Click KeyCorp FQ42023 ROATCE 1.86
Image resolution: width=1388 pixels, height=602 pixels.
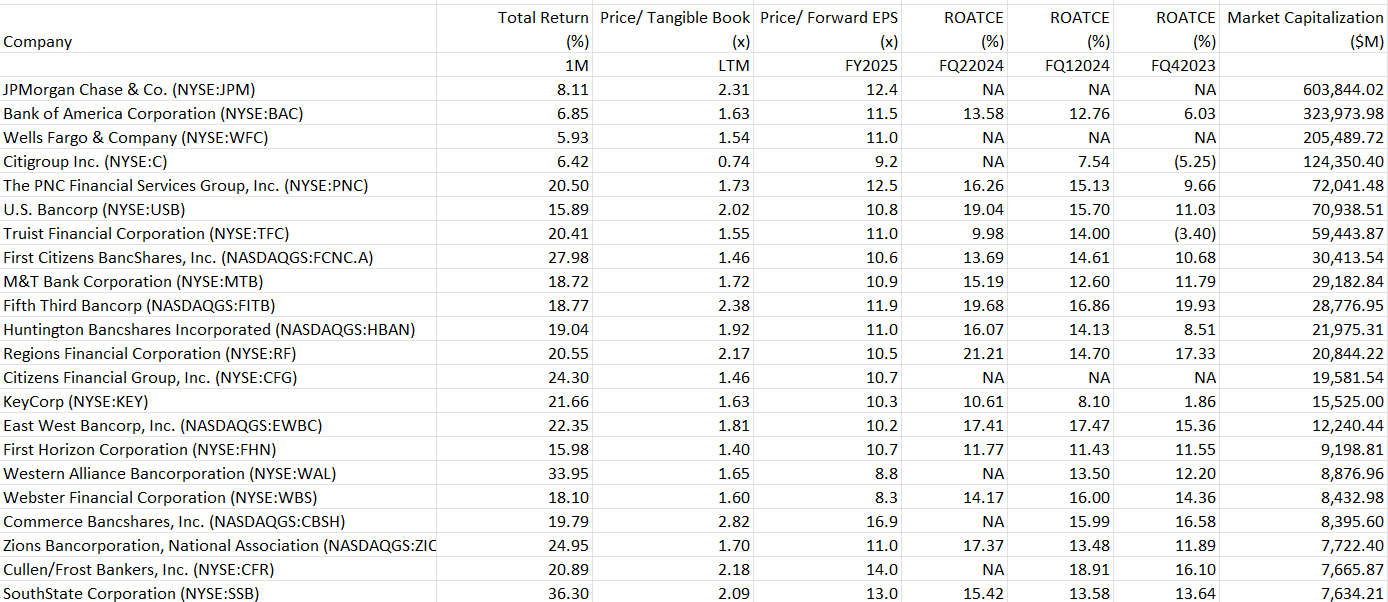[1168, 401]
